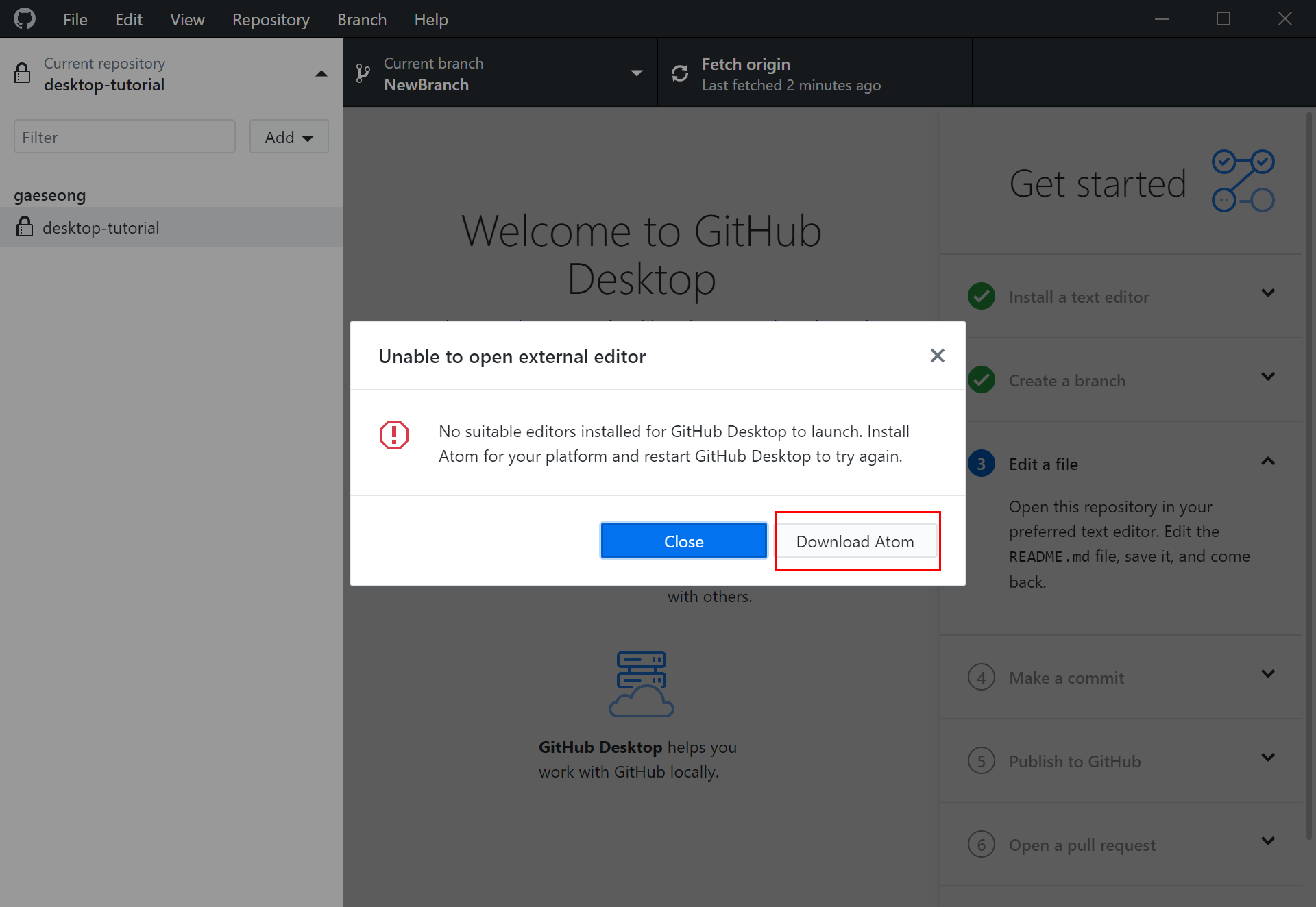Open the View menu
The height and width of the screenshot is (907, 1316).
tap(187, 19)
